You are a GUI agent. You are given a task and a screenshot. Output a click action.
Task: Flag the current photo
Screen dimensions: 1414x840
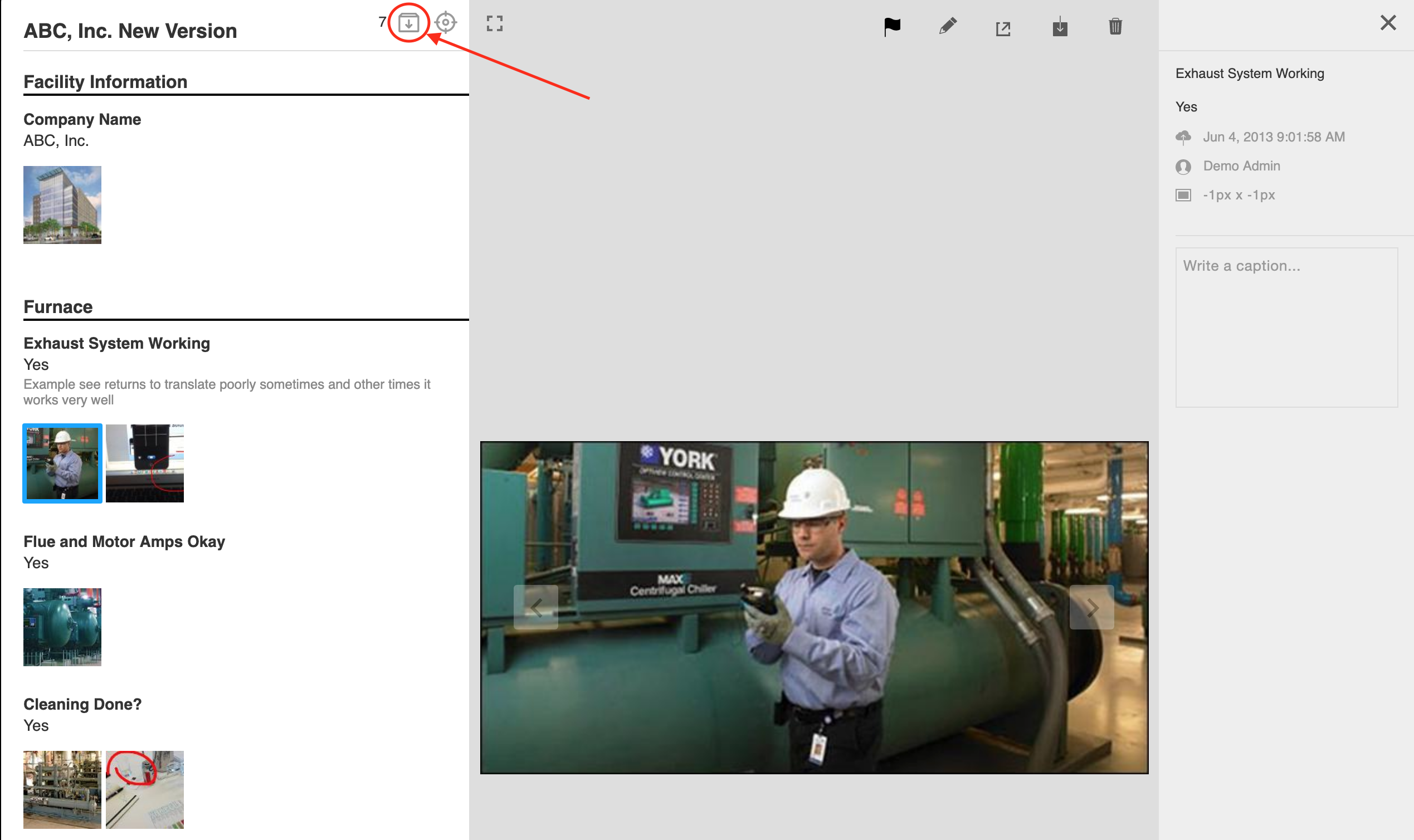click(892, 27)
